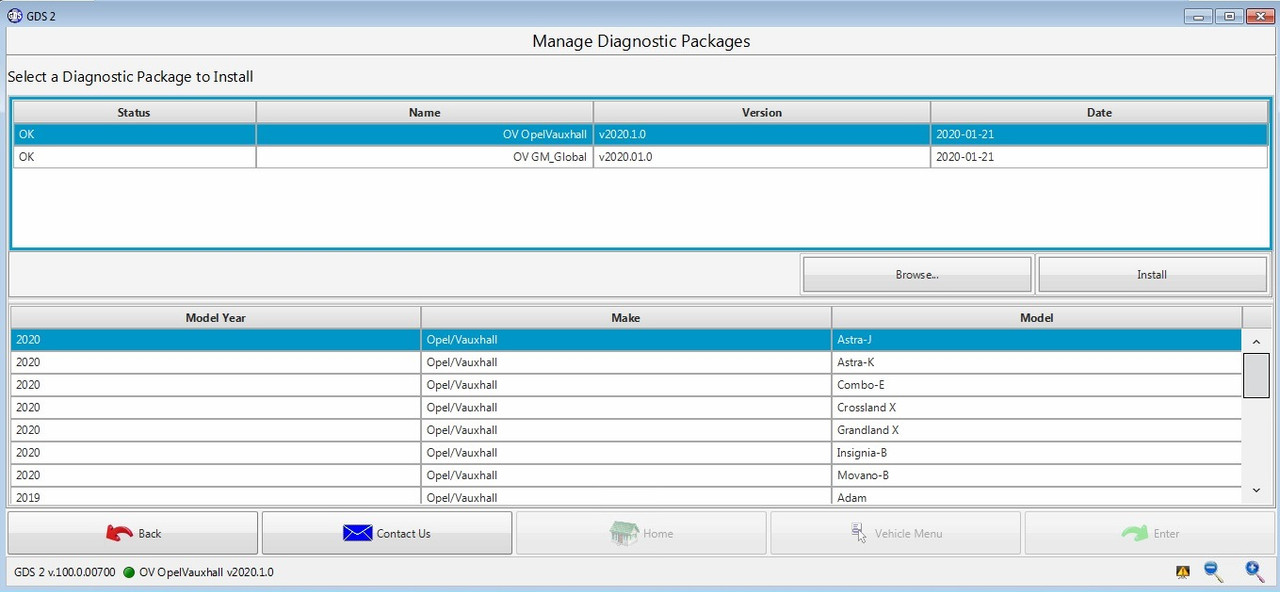Screen dimensions: 1280x592
Task: Click the GM_Global date 2020-01-21 cell
Action: (1099, 157)
